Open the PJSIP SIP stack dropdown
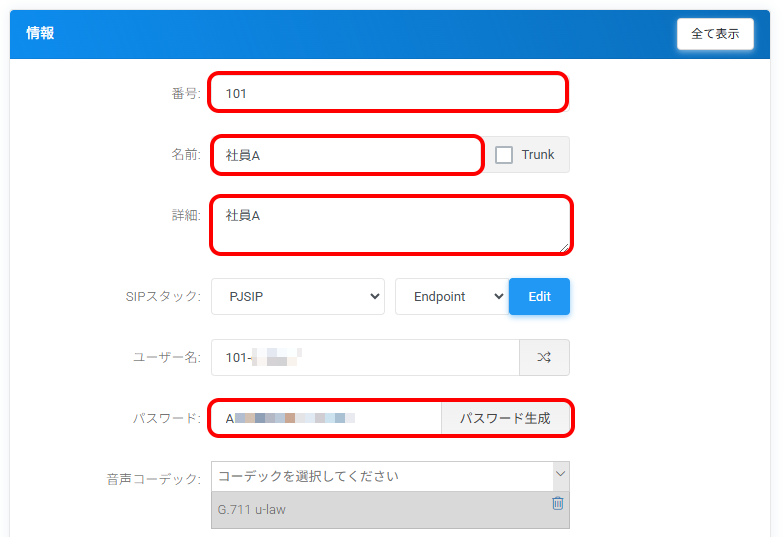Viewport: 784px width, 537px height. coord(297,297)
